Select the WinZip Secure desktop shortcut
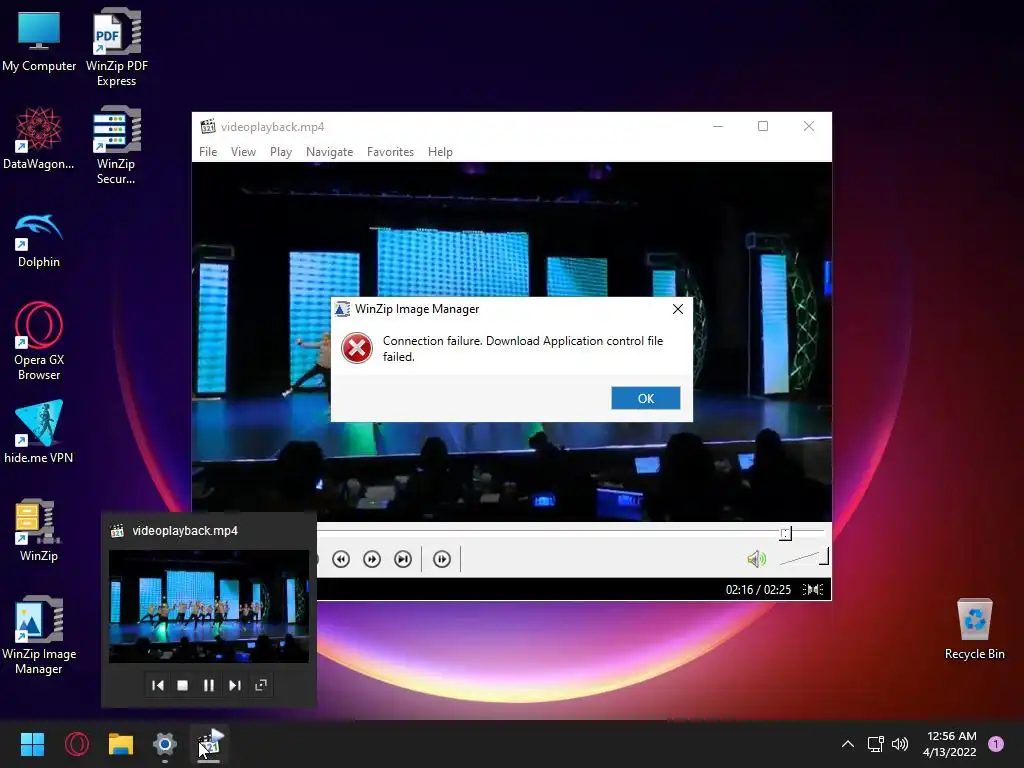Viewport: 1024px width, 768px height. pos(116,146)
